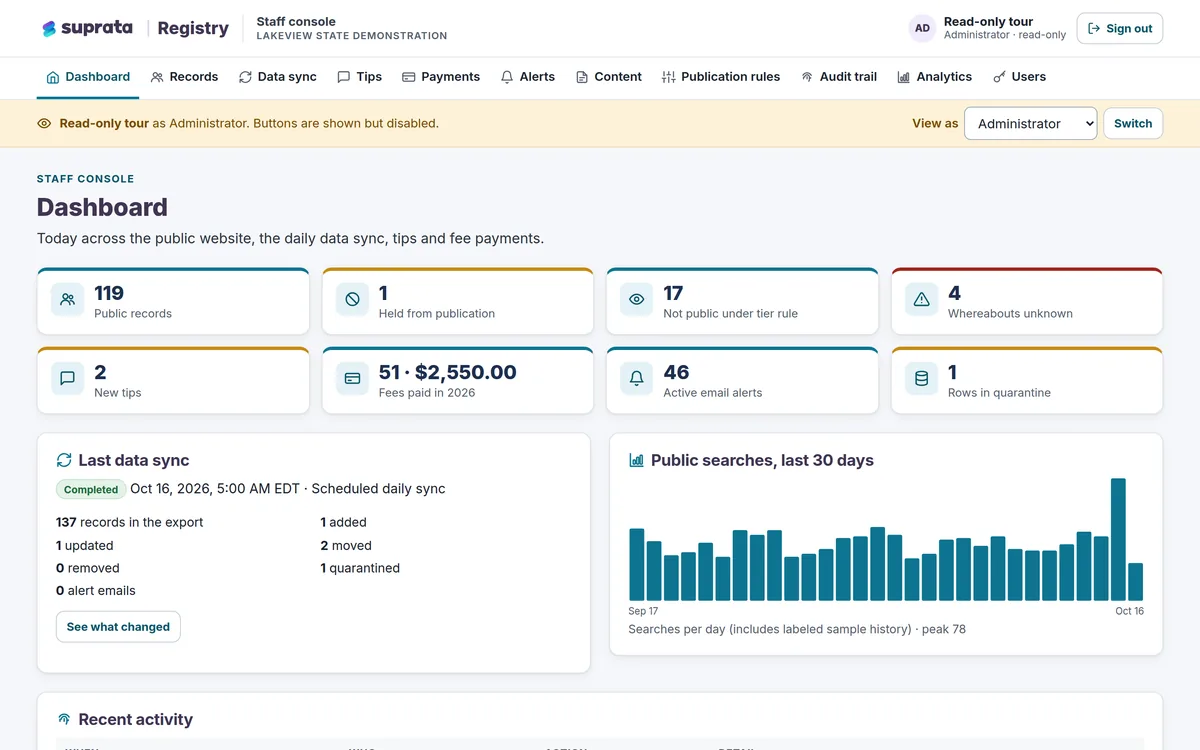
Task: Open the View as role dropdown
Action: 1030,124
